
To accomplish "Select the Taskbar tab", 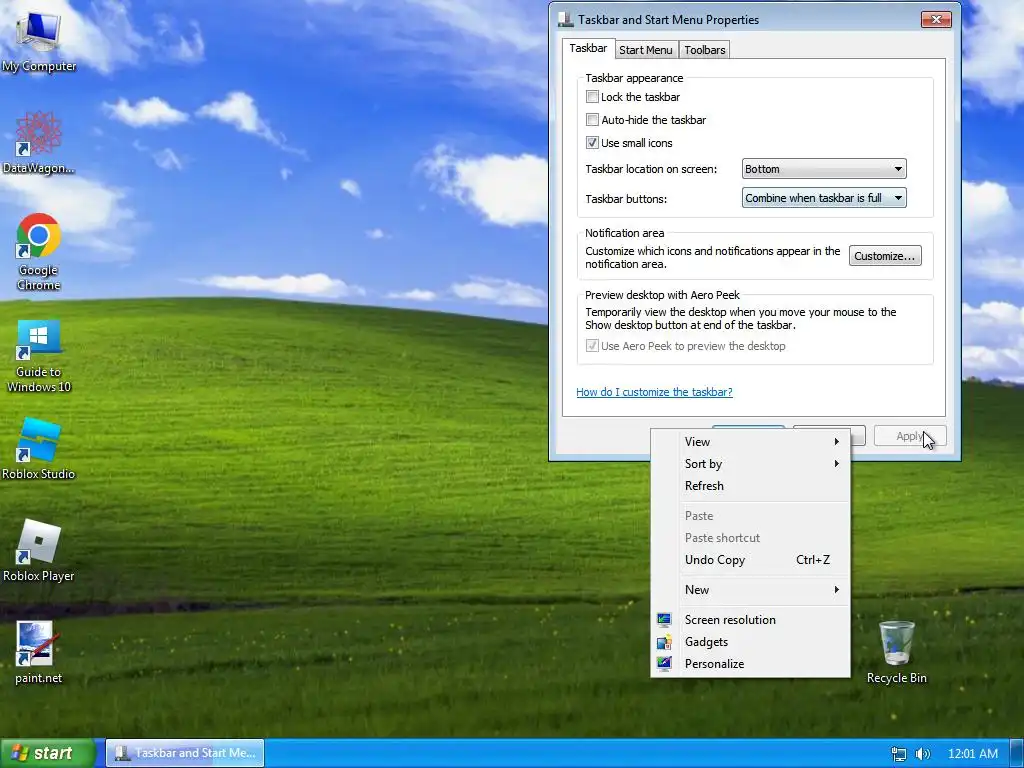I will (588, 48).
